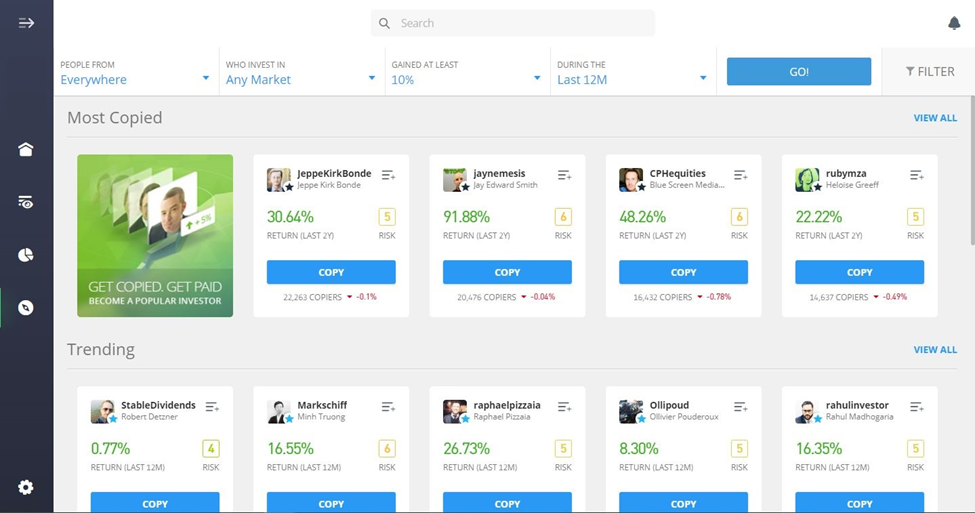Add Ollipoud to watchlist icon

click(740, 407)
